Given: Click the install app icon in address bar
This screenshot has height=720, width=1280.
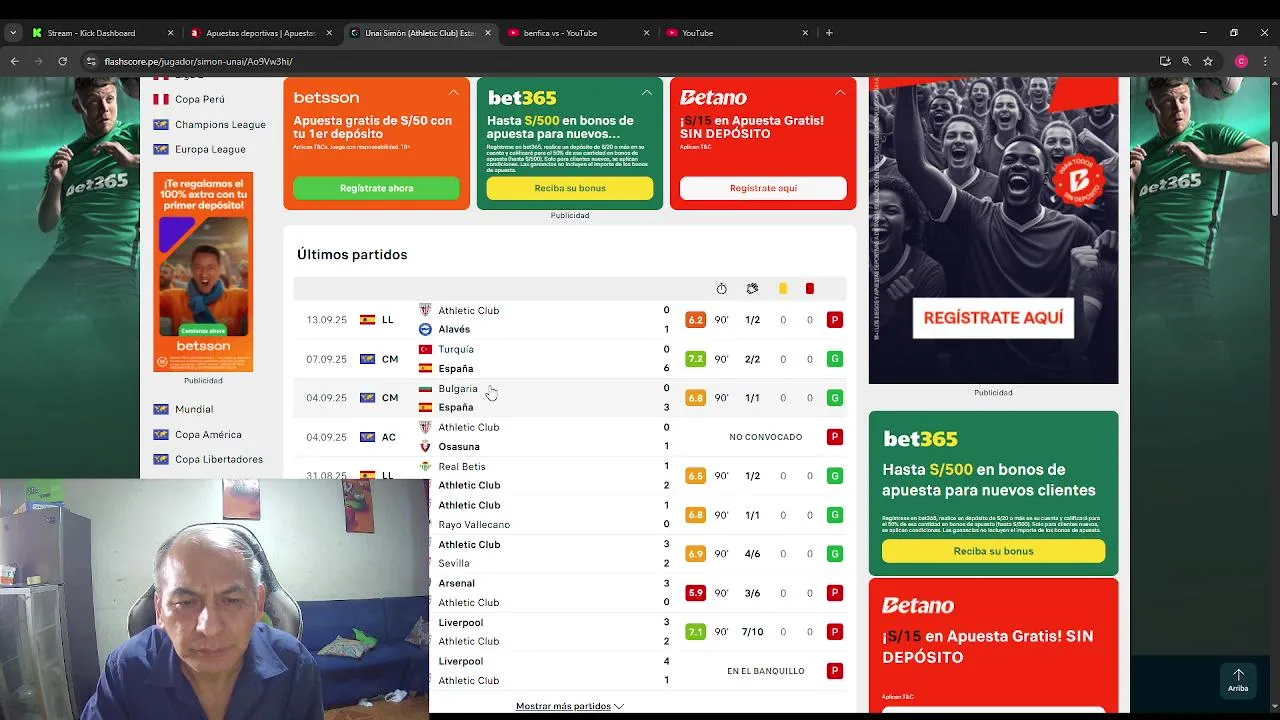Looking at the screenshot, I should point(1165,61).
